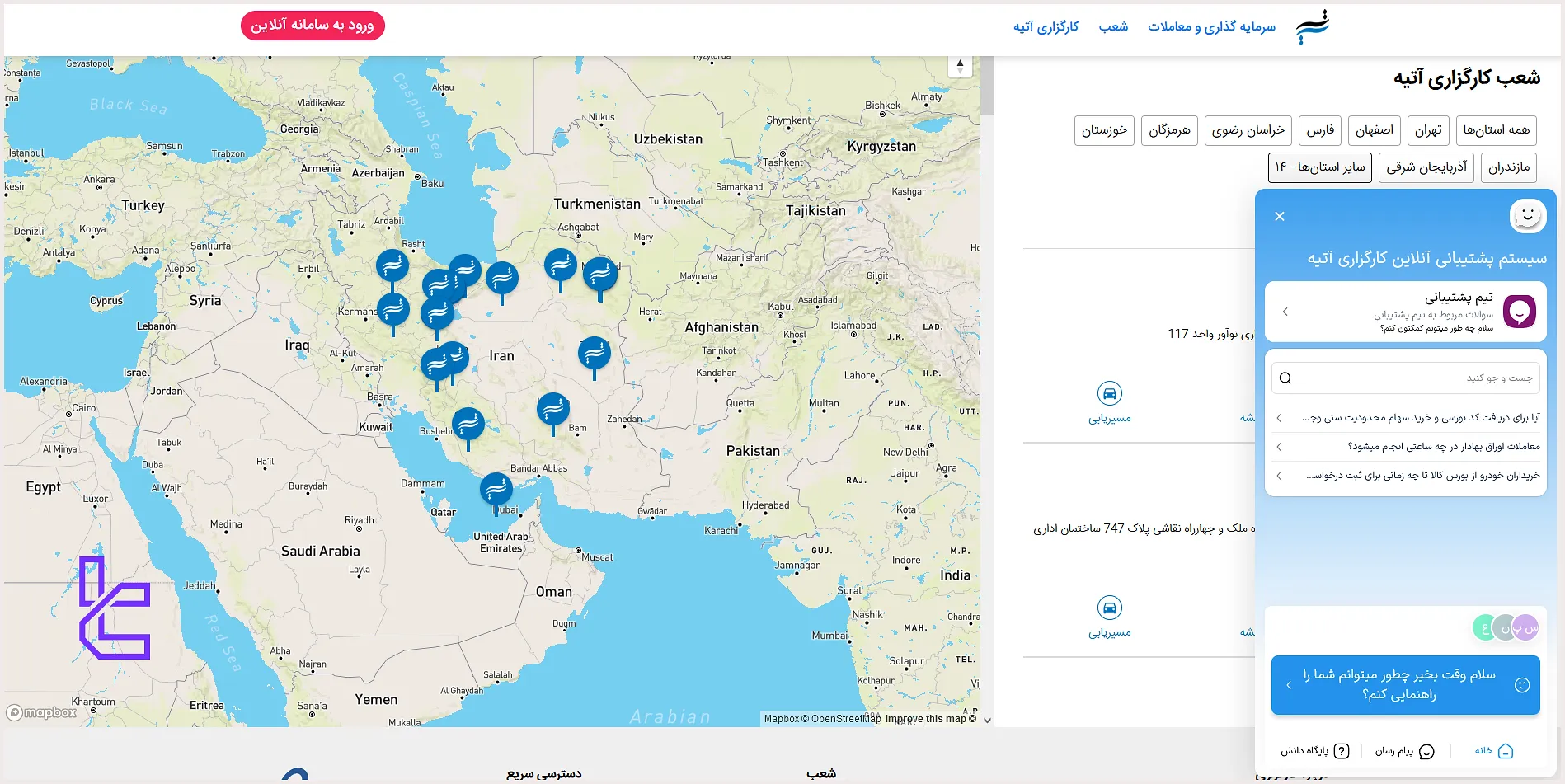Expand the blue greeting message chevron
The width and height of the screenshot is (1565, 784).
tap(1288, 685)
